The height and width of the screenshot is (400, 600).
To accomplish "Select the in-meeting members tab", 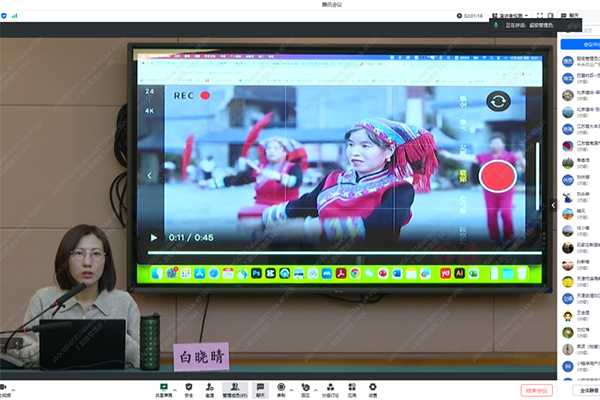I will 580,44.
